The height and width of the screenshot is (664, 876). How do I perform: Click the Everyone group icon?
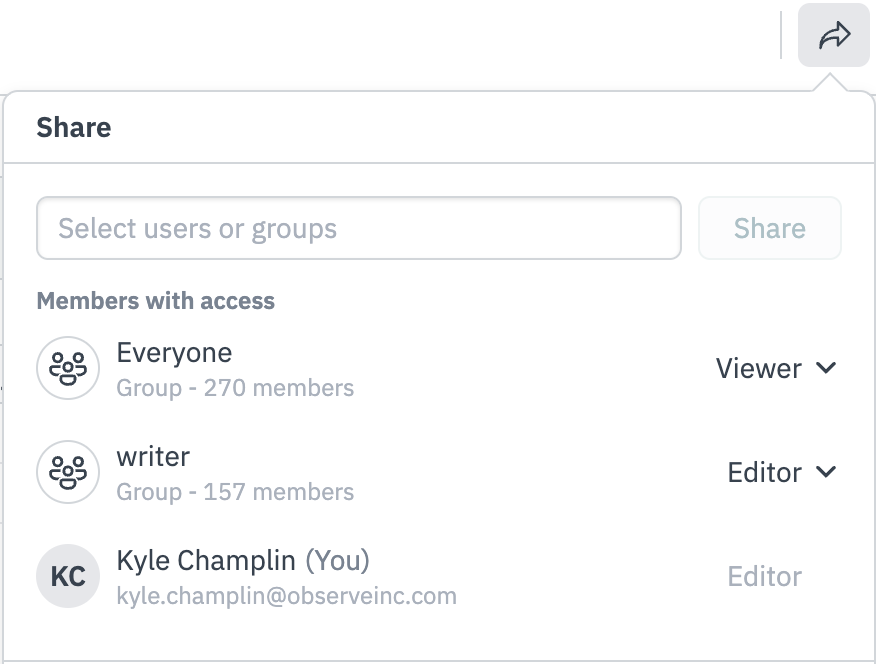coord(68,368)
